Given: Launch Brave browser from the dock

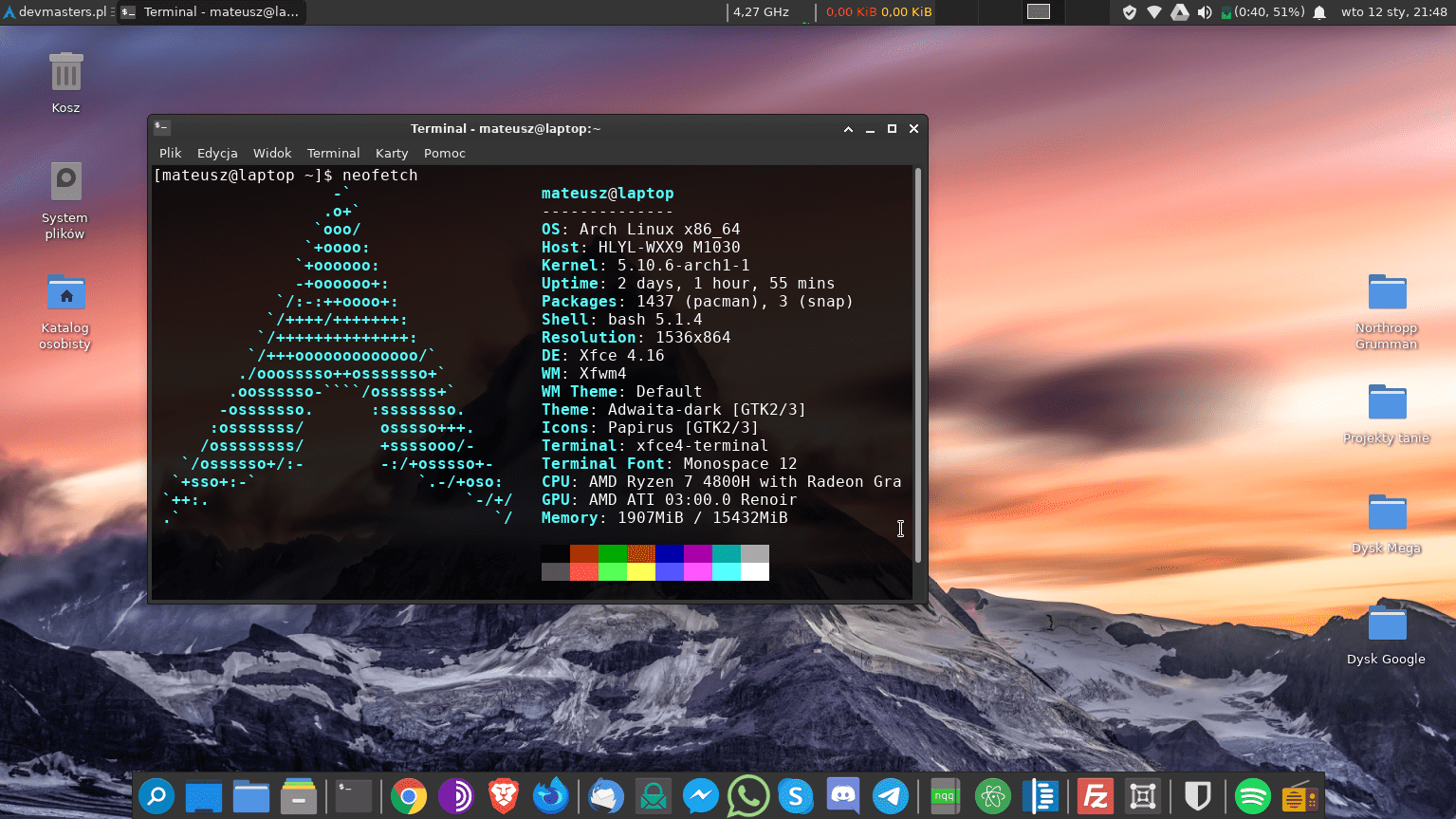Looking at the screenshot, I should pyautogui.click(x=504, y=796).
